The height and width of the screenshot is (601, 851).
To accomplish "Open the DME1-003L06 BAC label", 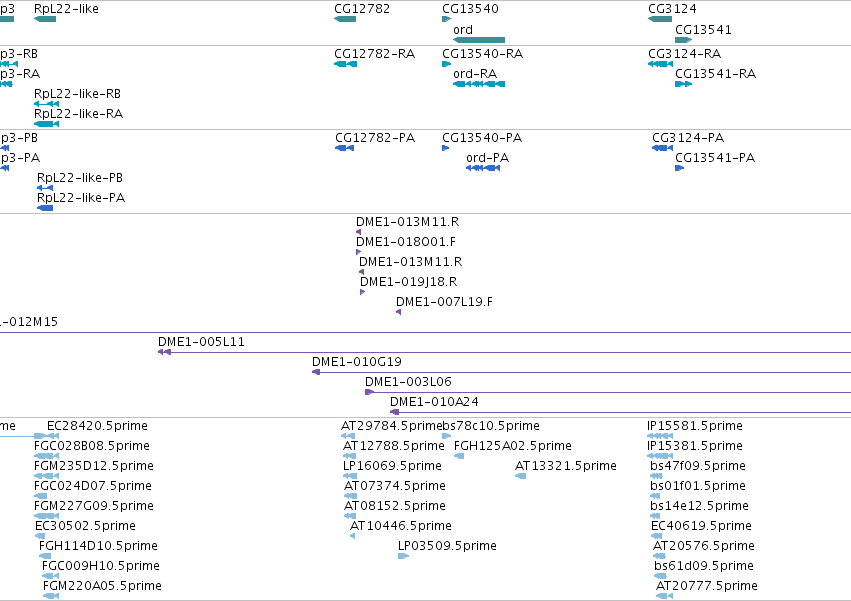I will pos(408,382).
